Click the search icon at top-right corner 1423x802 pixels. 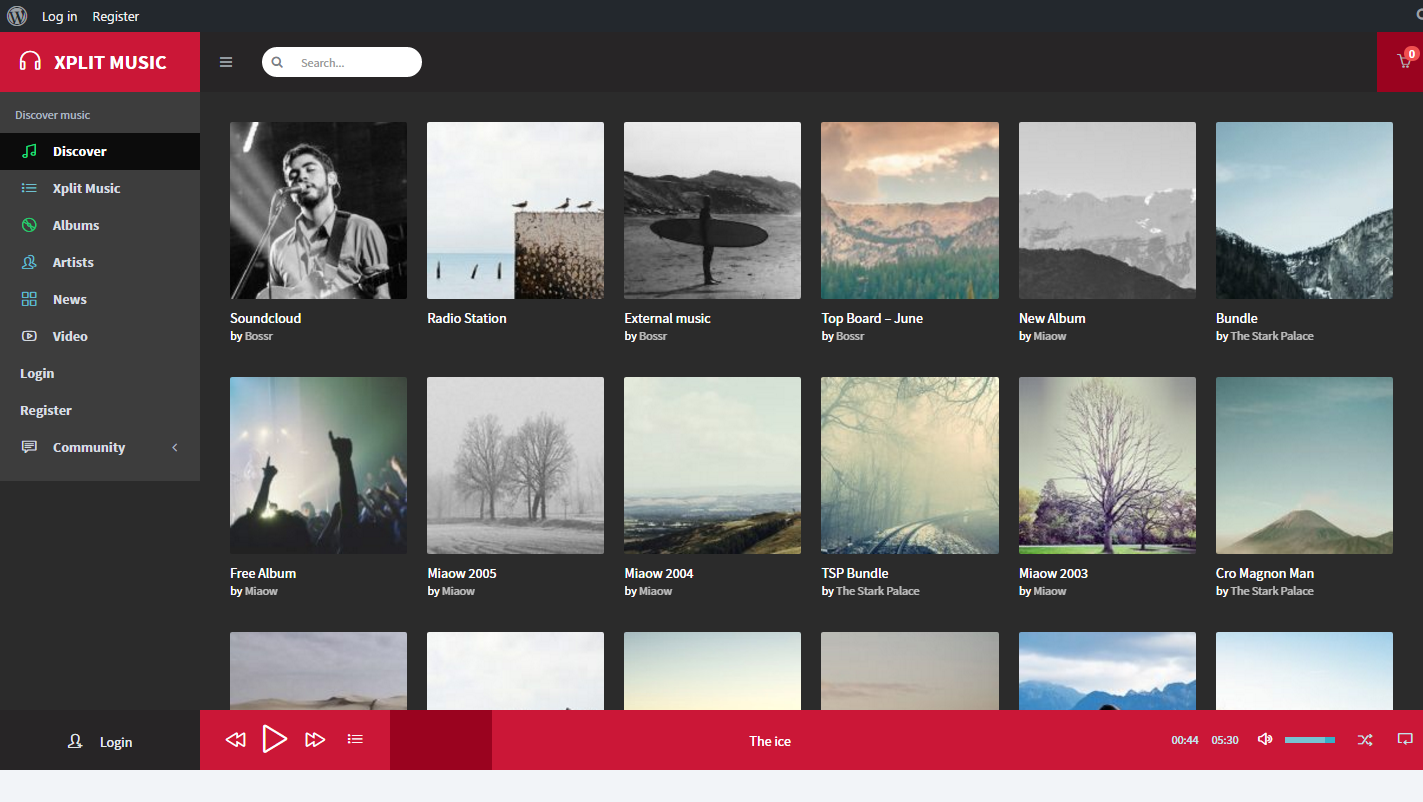click(1418, 16)
